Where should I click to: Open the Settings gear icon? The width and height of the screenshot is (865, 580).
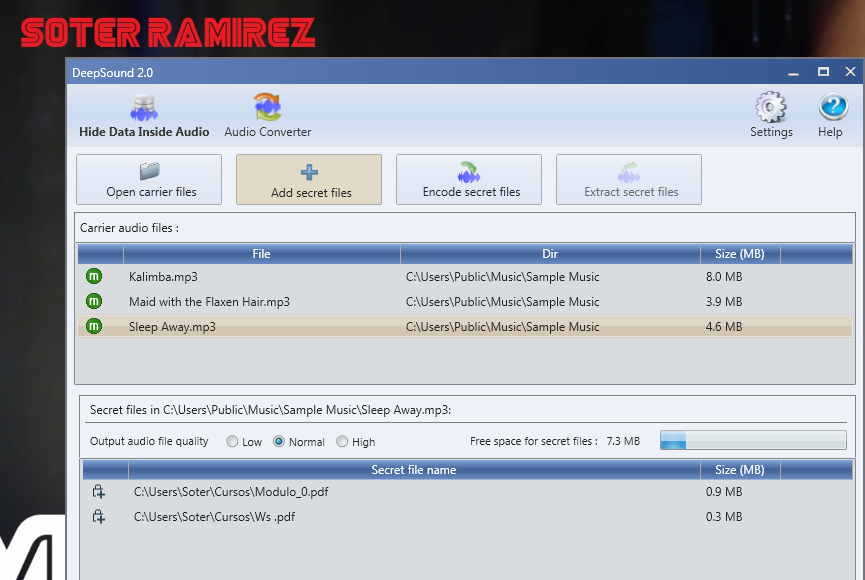pyautogui.click(x=771, y=107)
